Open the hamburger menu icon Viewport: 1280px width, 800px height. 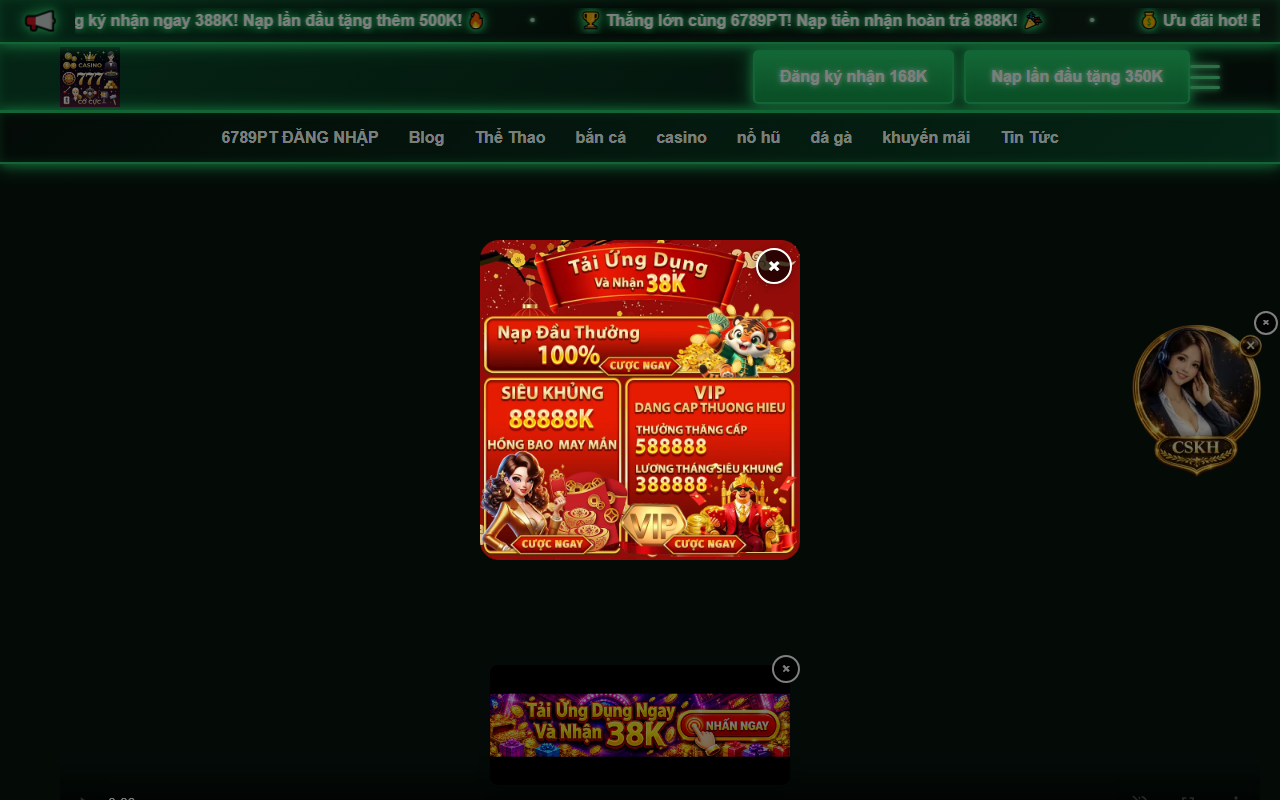point(1205,77)
